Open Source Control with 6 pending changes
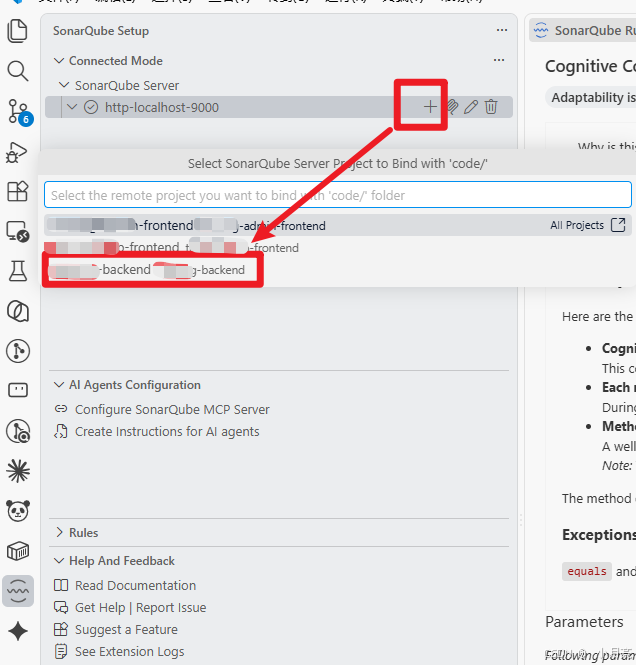636x665 pixels. (19, 112)
